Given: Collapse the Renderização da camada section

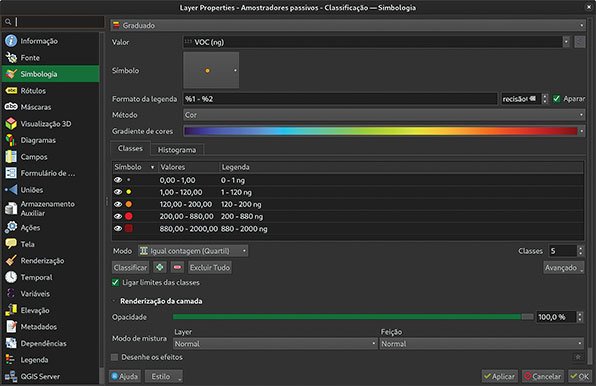Looking at the screenshot, I should click(x=114, y=301).
